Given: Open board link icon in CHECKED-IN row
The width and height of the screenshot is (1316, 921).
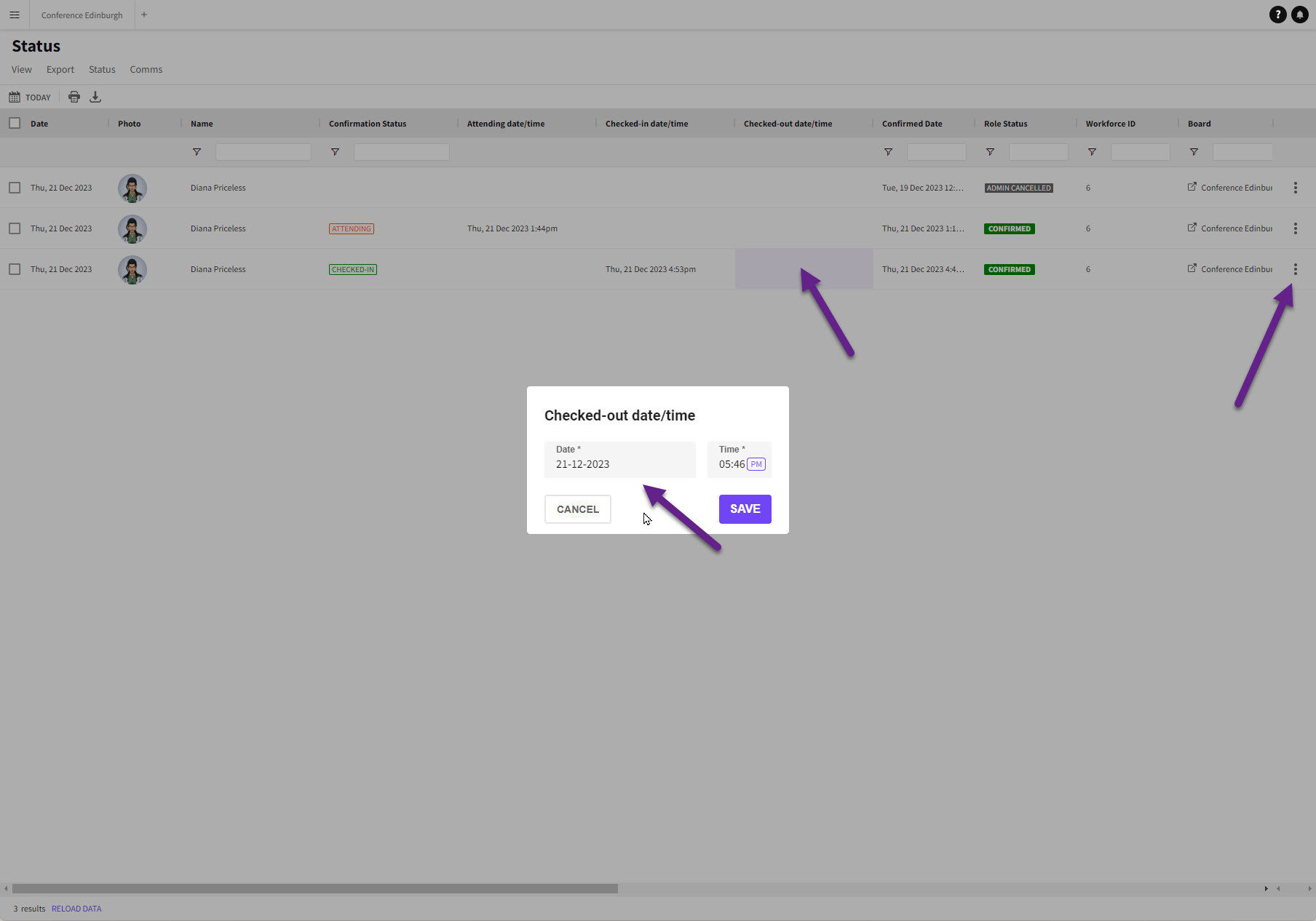Looking at the screenshot, I should click(x=1192, y=268).
